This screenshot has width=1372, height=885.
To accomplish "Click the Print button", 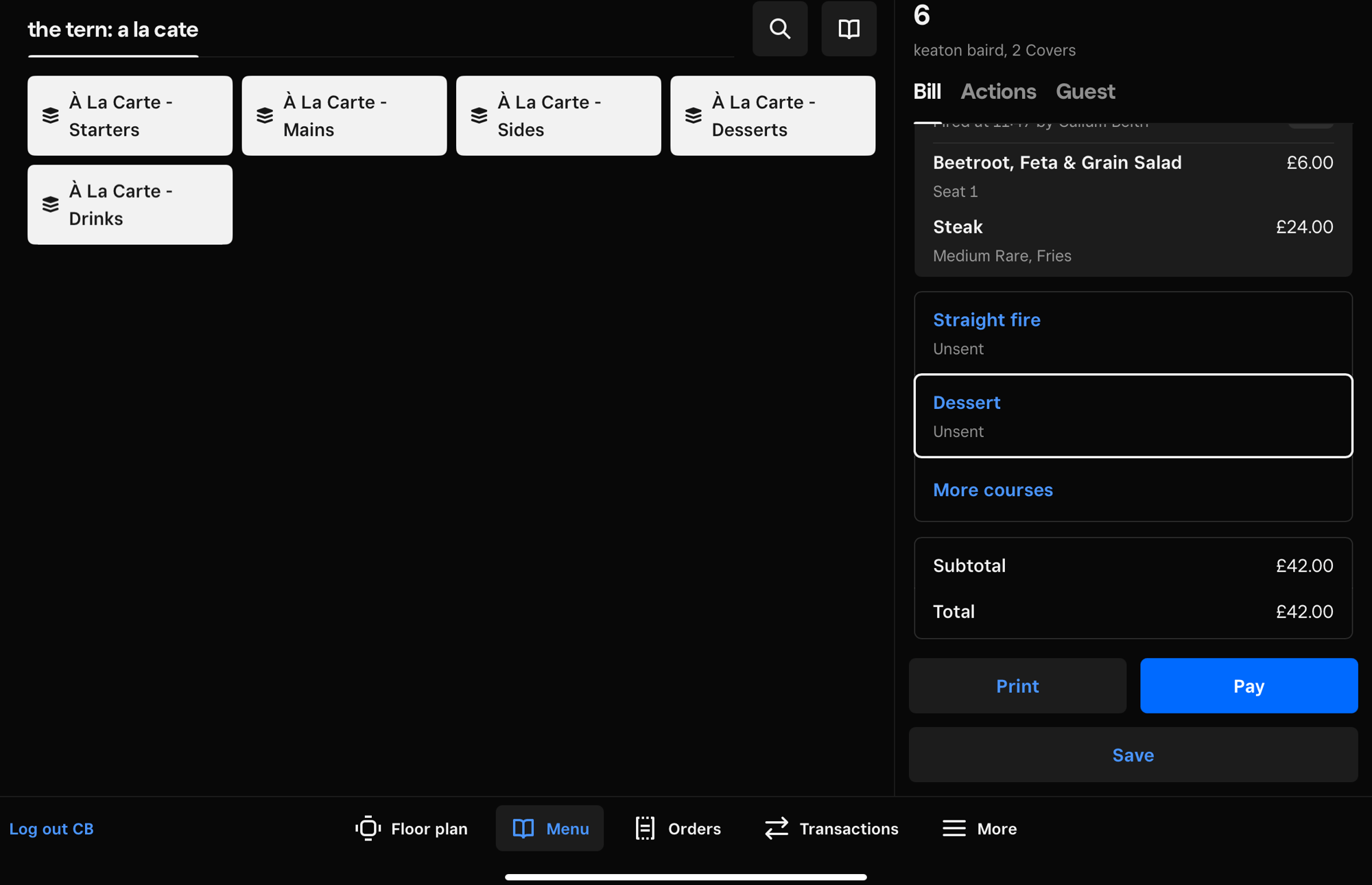I will coord(1017,685).
